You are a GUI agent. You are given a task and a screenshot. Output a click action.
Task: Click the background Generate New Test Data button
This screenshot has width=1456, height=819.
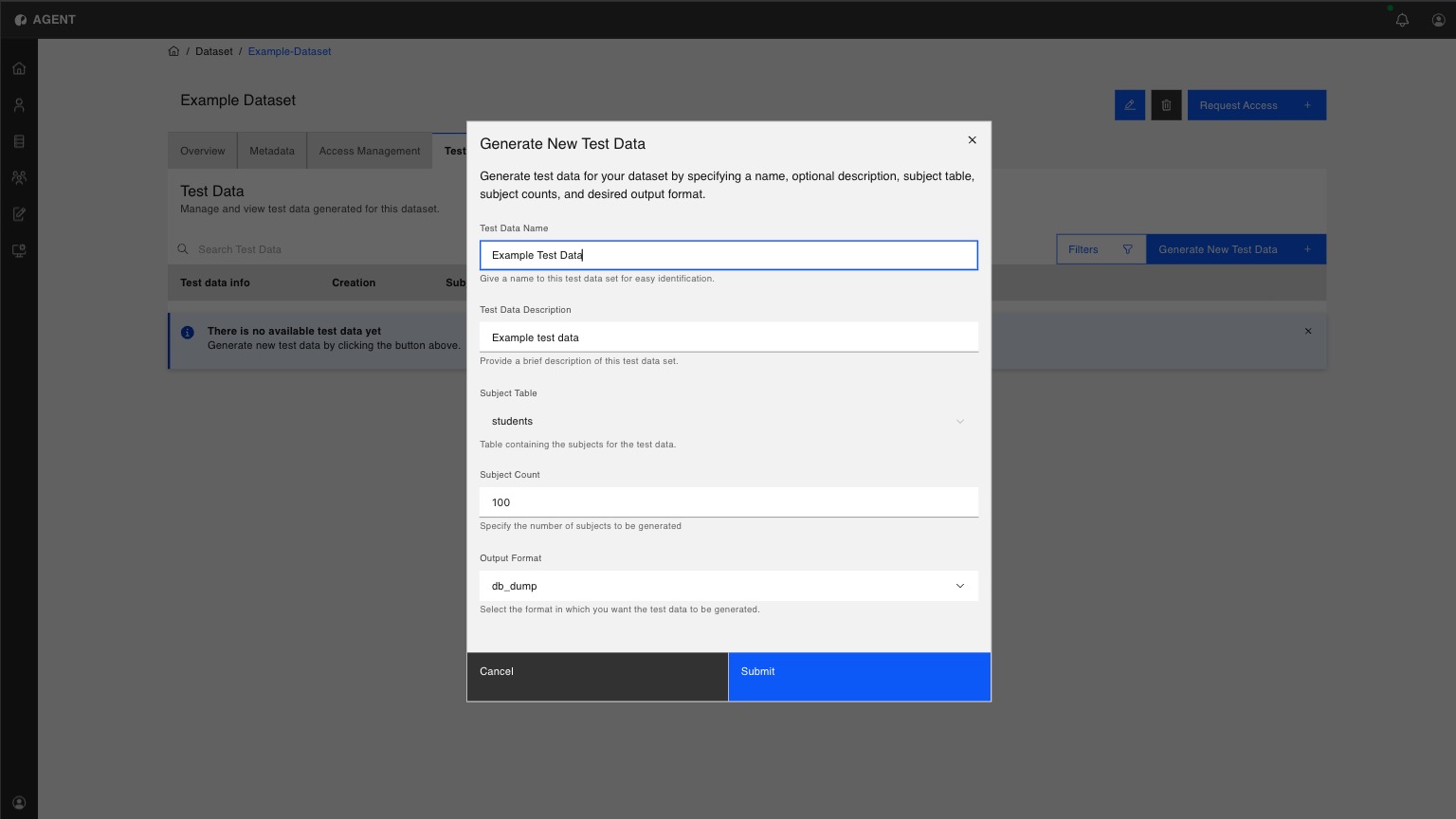click(1236, 249)
